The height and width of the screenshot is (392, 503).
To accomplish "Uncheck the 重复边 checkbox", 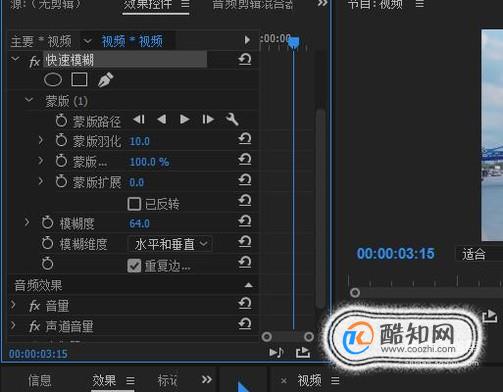I will pyautogui.click(x=134, y=266).
